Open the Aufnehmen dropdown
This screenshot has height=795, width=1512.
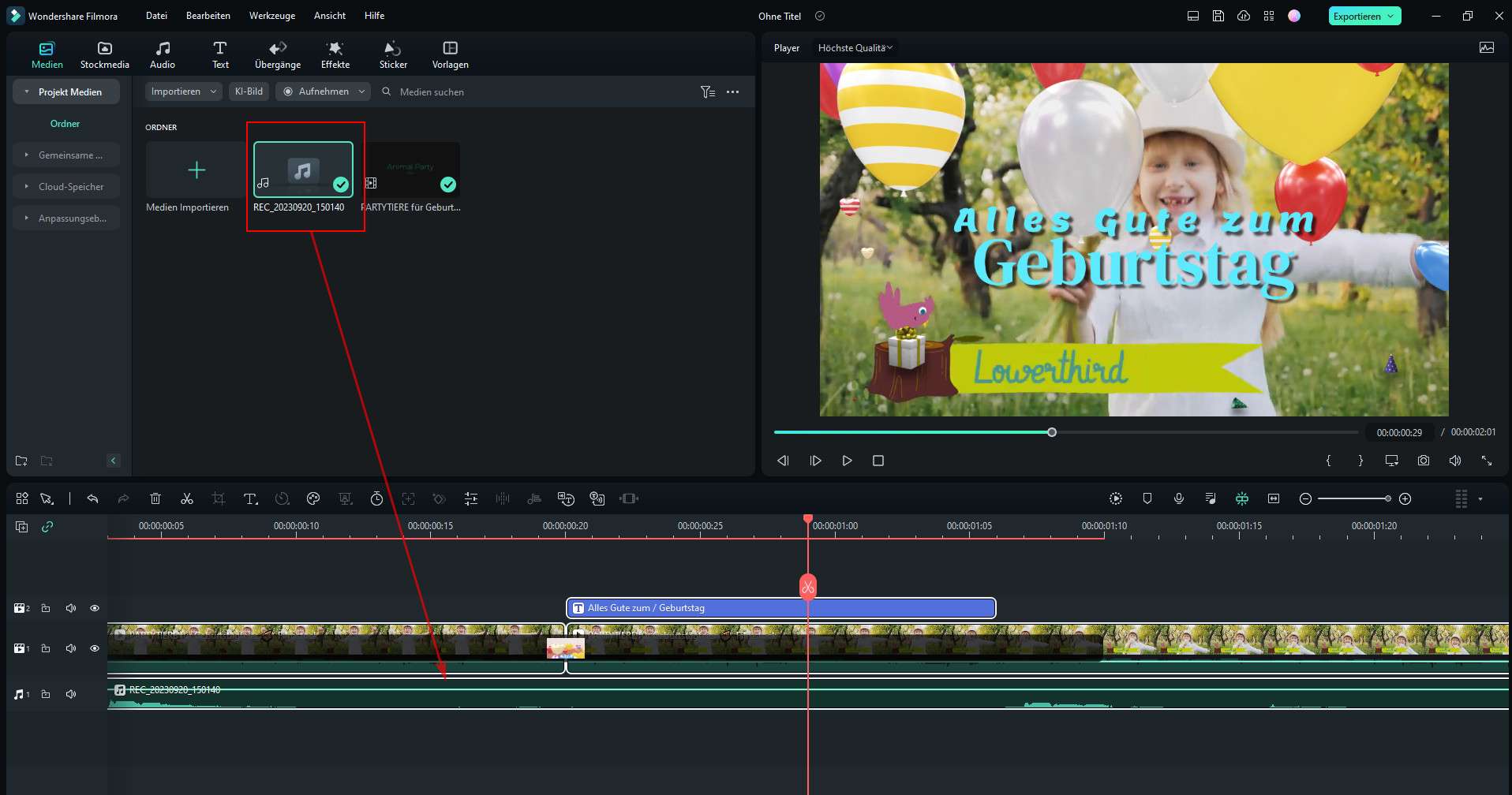pos(323,91)
